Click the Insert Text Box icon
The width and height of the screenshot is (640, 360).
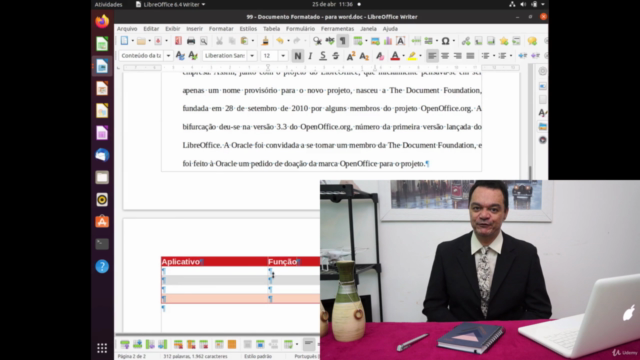click(x=400, y=41)
